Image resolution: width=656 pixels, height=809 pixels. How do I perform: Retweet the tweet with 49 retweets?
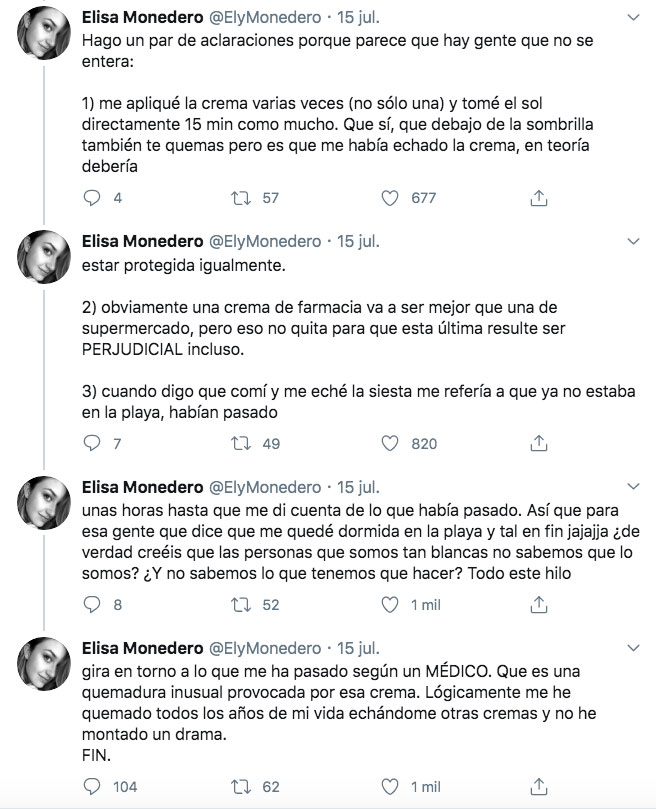tap(241, 444)
